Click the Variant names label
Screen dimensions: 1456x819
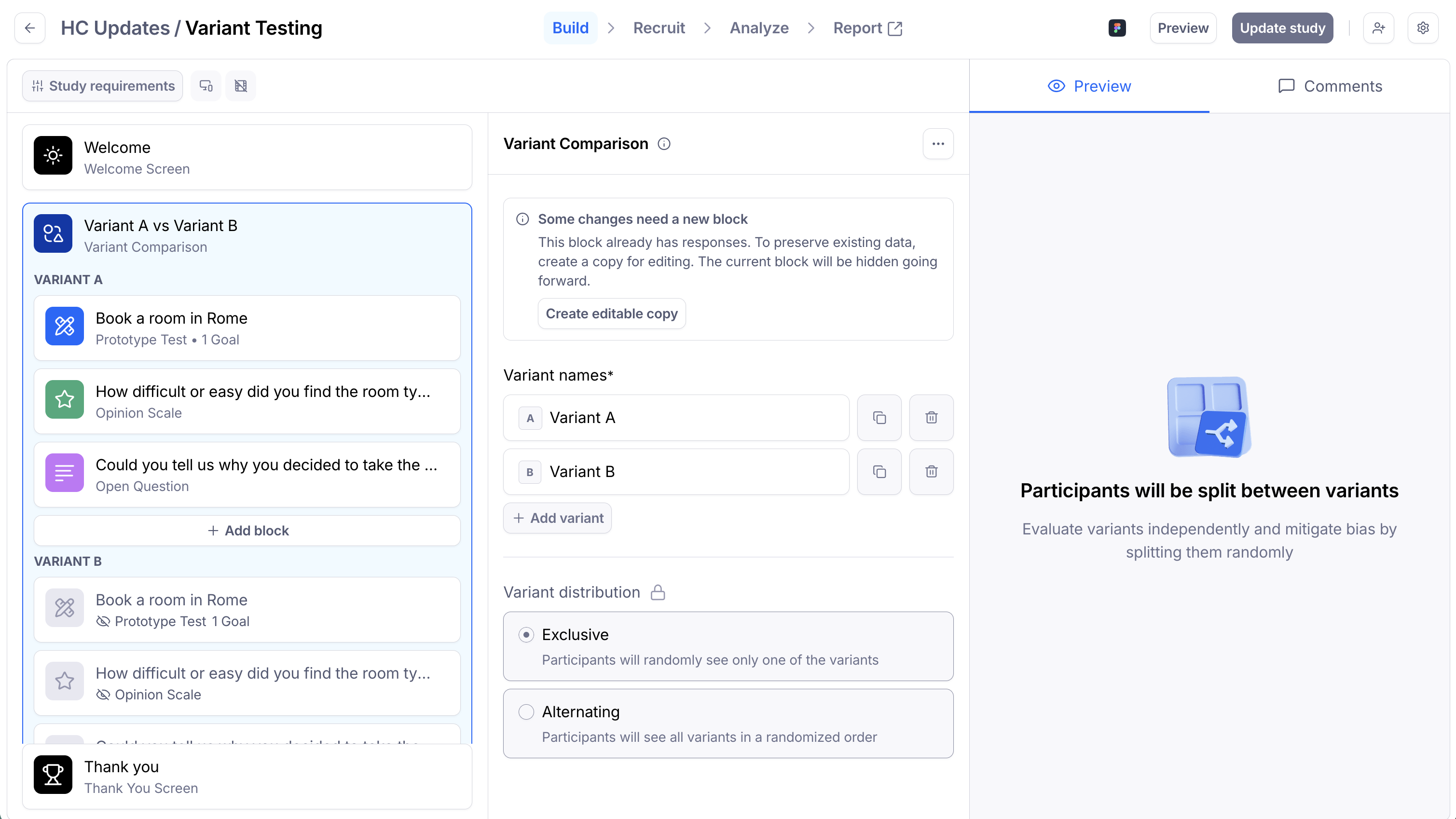click(x=559, y=375)
